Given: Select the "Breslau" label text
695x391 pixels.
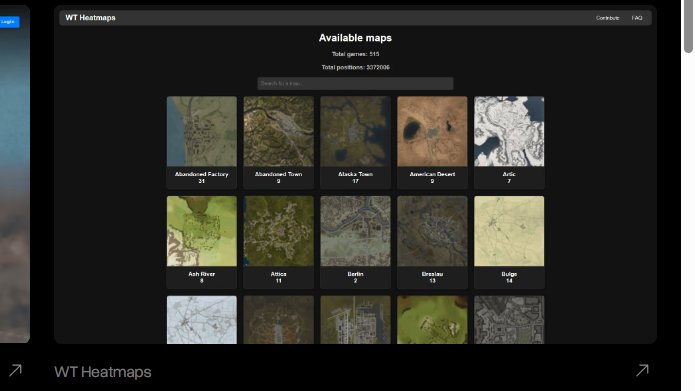Looking at the screenshot, I should click(432, 274).
